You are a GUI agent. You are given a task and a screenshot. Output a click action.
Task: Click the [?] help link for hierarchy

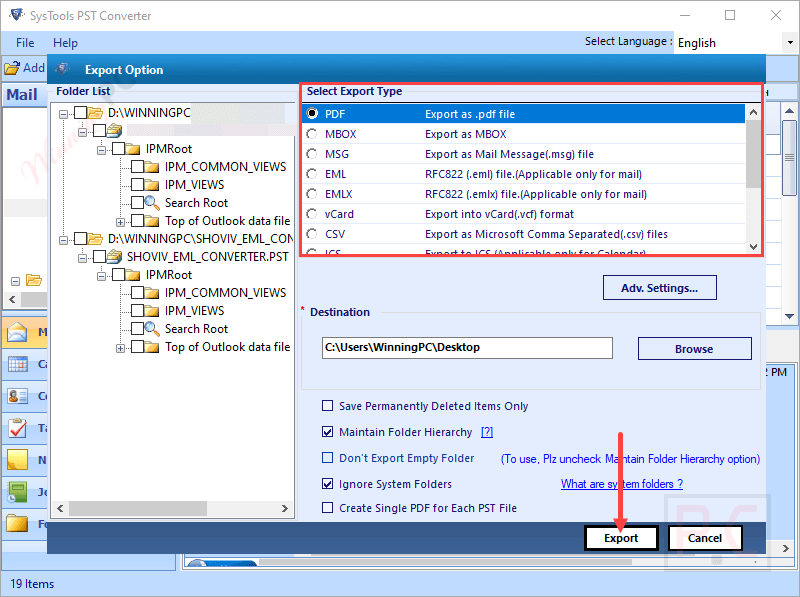pos(487,432)
